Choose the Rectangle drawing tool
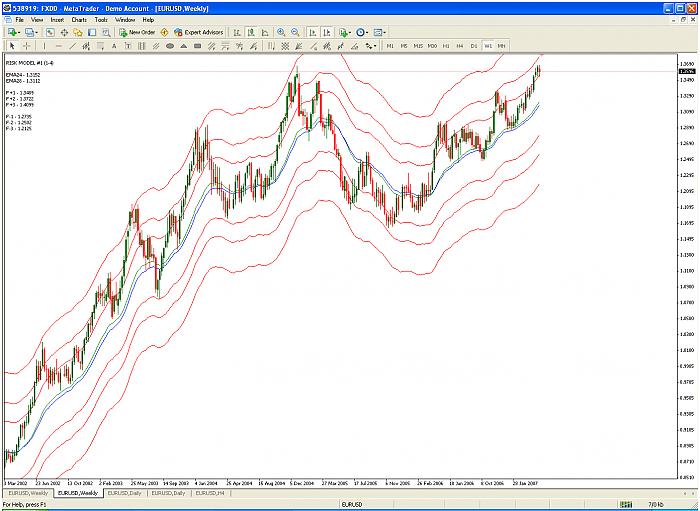 [x=198, y=46]
